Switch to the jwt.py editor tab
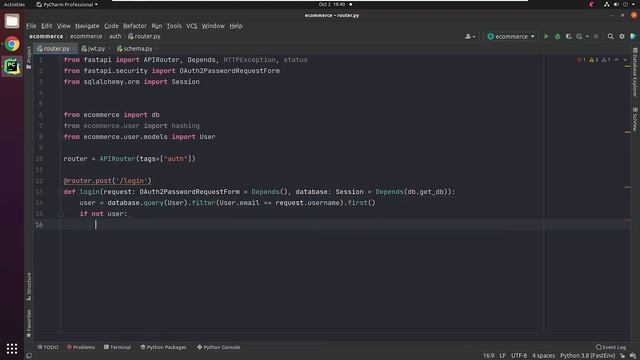The width and height of the screenshot is (640, 360). [x=95, y=48]
